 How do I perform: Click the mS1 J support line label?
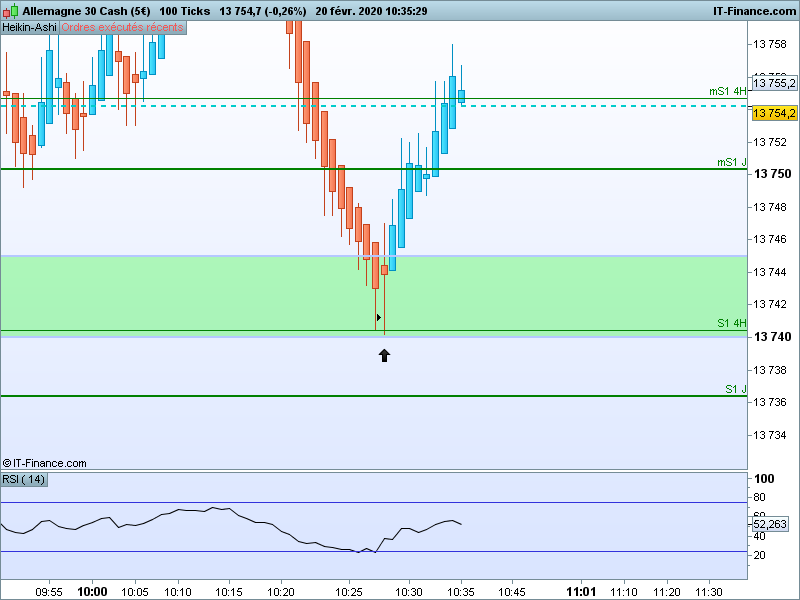(x=732, y=162)
